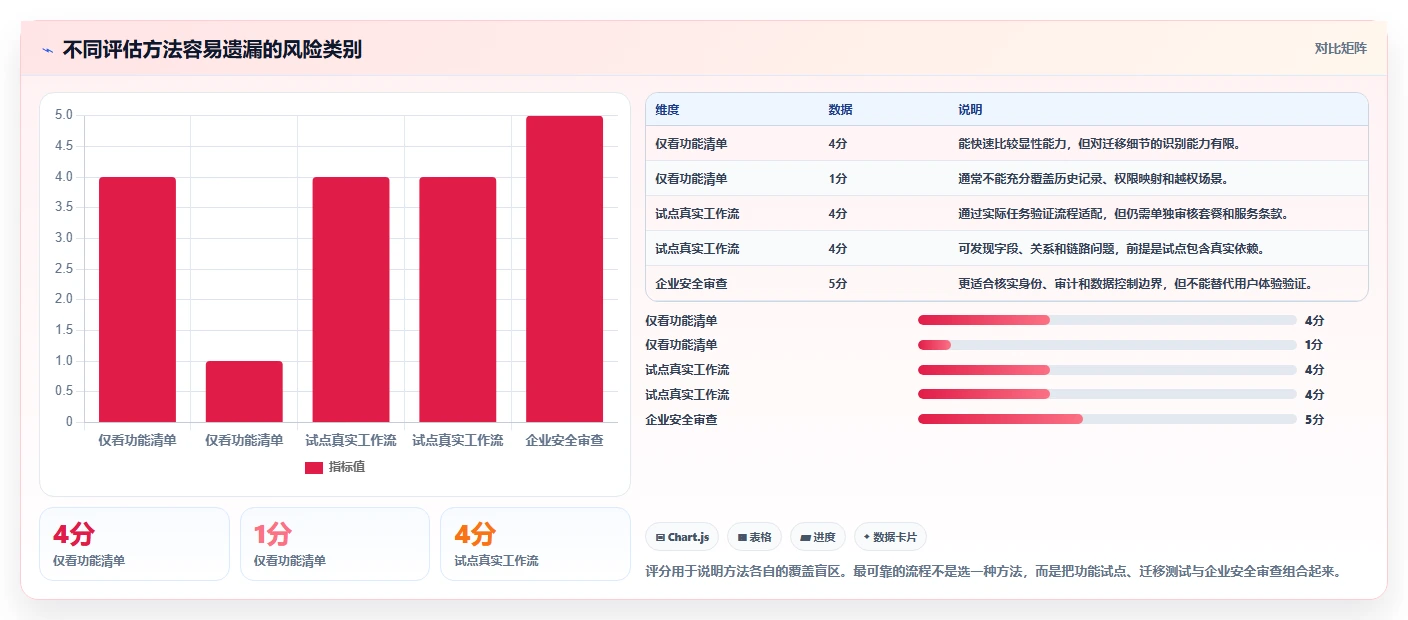Click the 指标值 legend text
The image size is (1408, 620).
347,467
